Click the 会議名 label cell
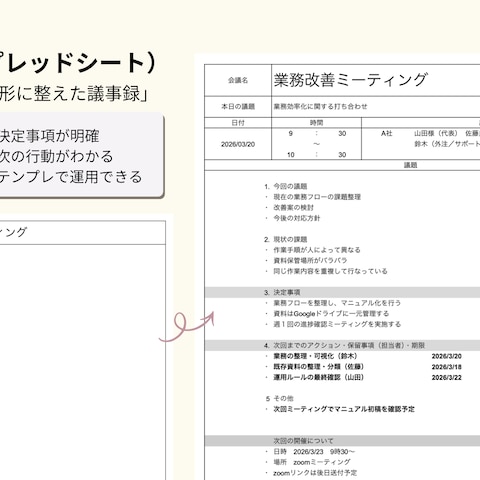The height and width of the screenshot is (480, 480). click(x=238, y=80)
